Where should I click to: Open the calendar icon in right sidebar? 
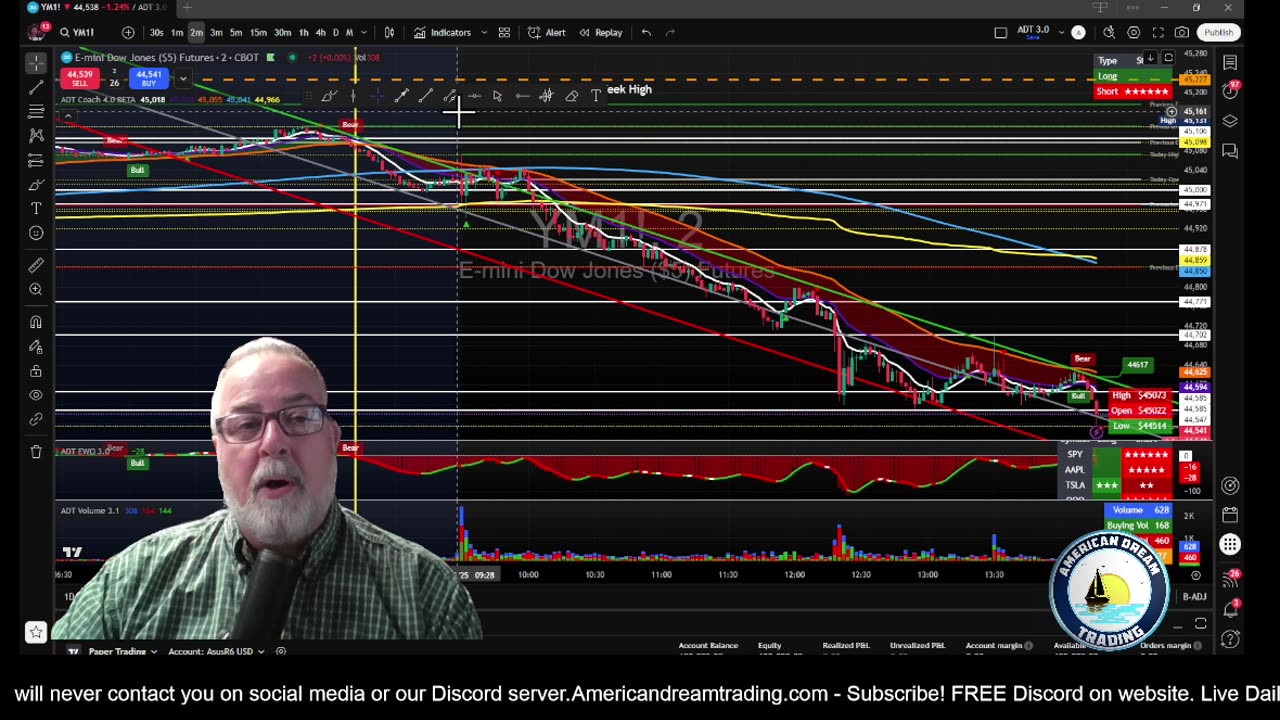pos(1230,516)
